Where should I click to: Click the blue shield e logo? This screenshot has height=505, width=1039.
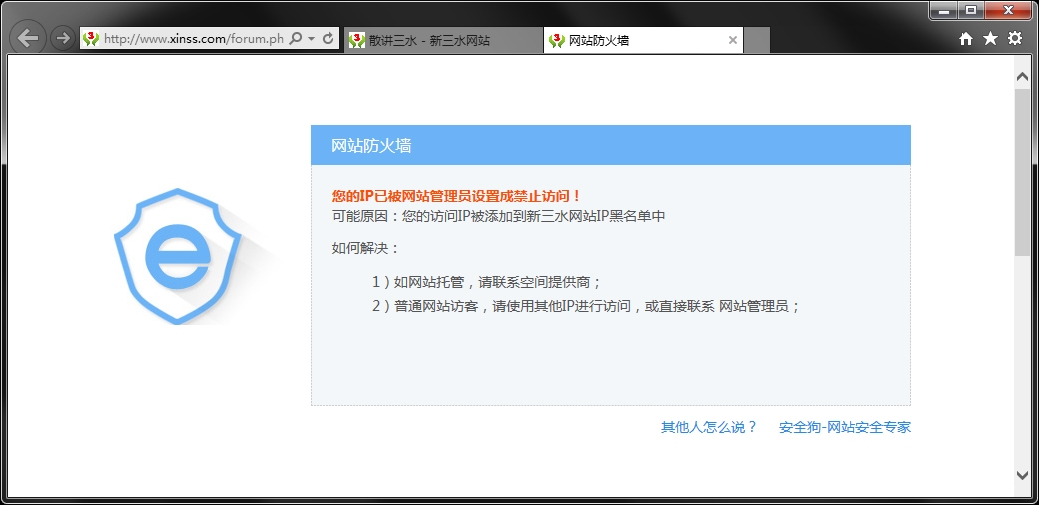click(x=178, y=256)
